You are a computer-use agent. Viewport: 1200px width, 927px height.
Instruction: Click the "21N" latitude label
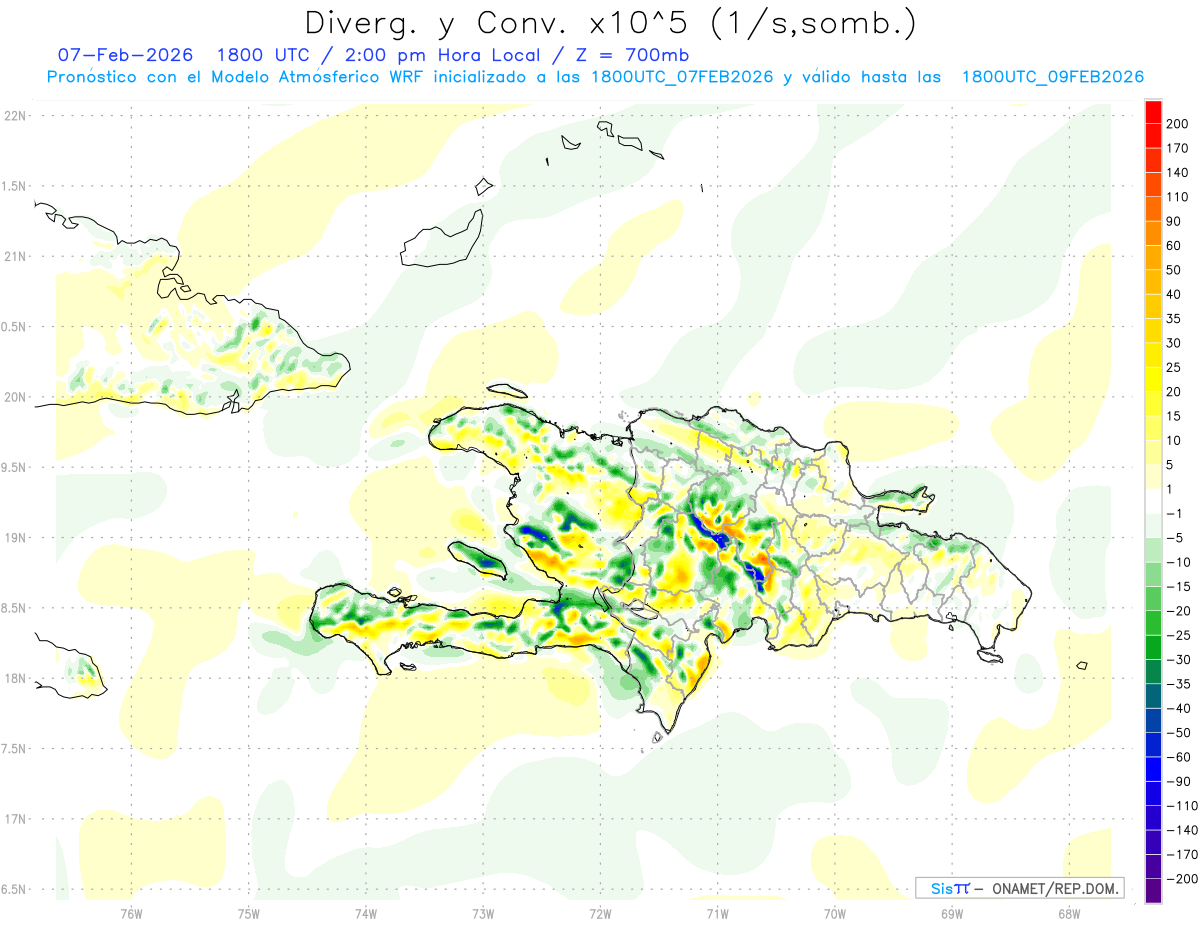pyautogui.click(x=15, y=256)
